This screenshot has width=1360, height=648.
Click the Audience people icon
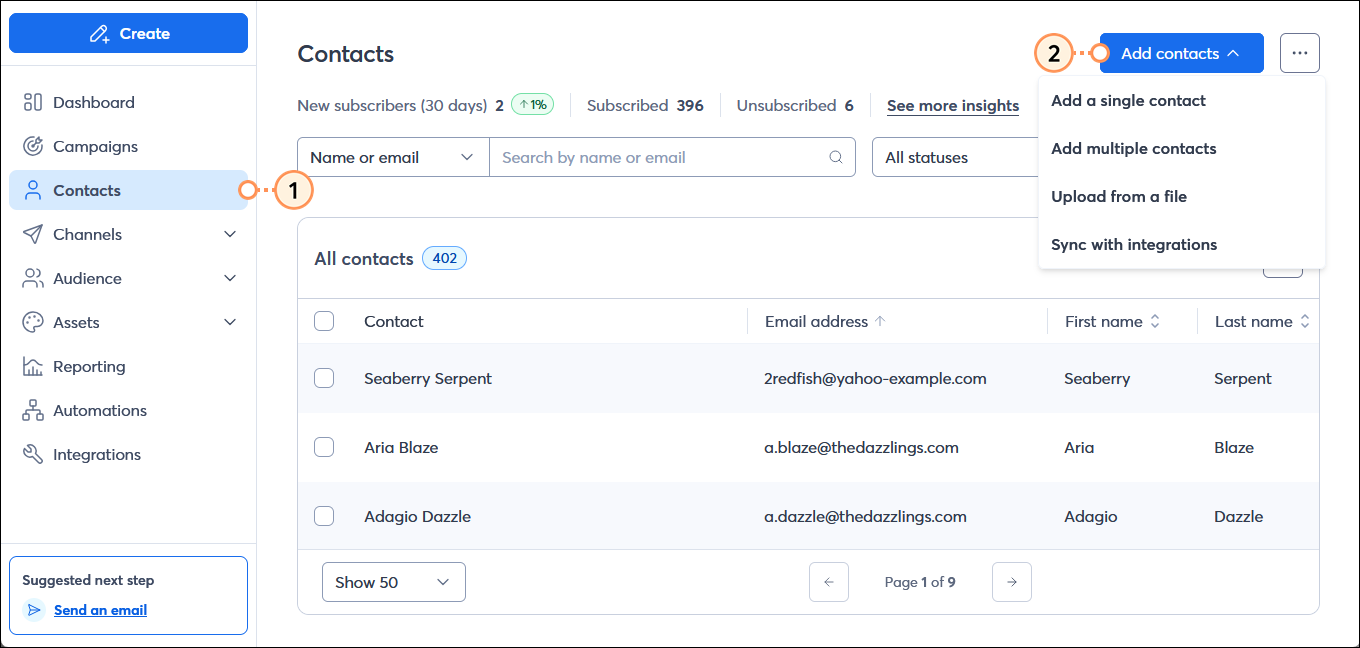click(x=33, y=278)
